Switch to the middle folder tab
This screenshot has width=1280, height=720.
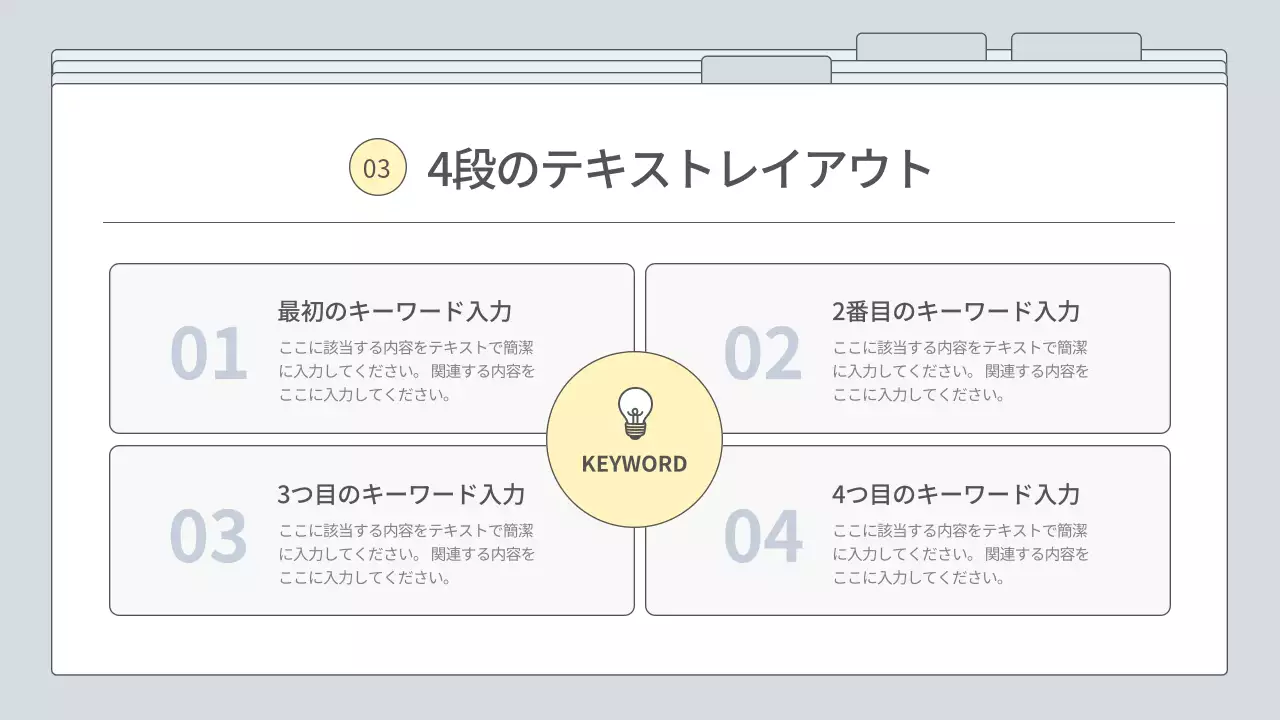tap(920, 44)
